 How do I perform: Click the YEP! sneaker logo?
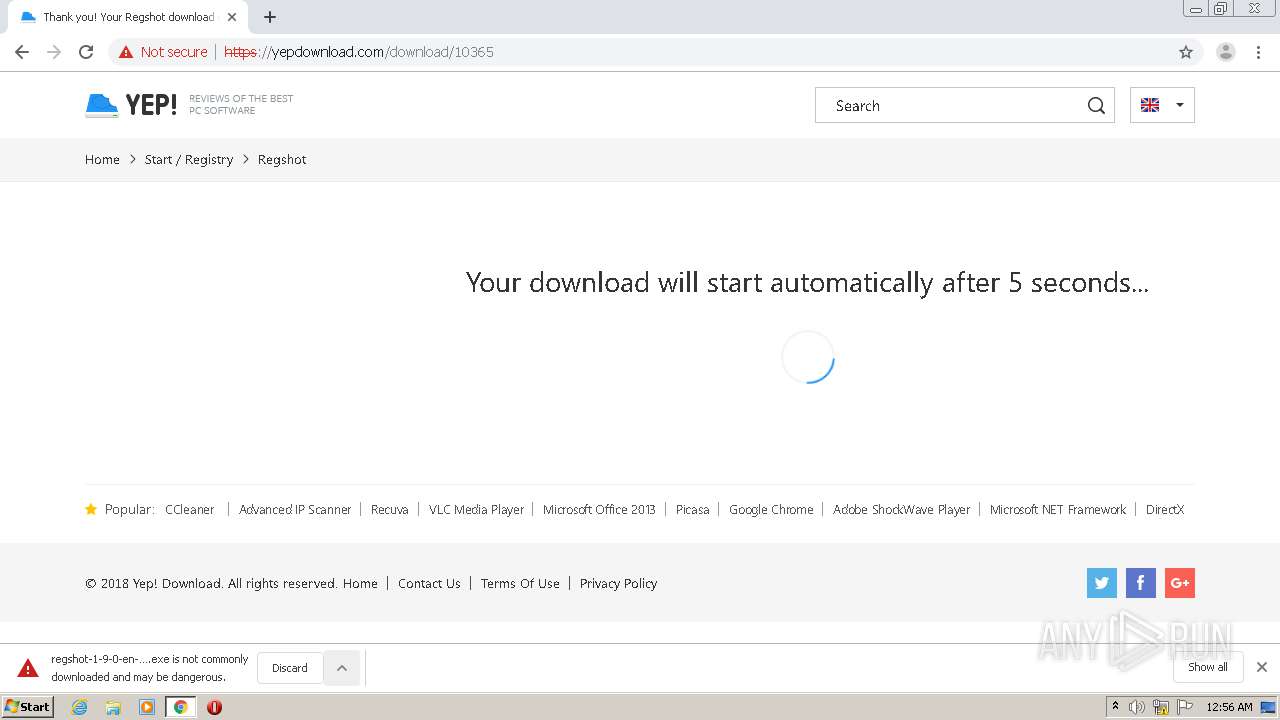[x=131, y=105]
